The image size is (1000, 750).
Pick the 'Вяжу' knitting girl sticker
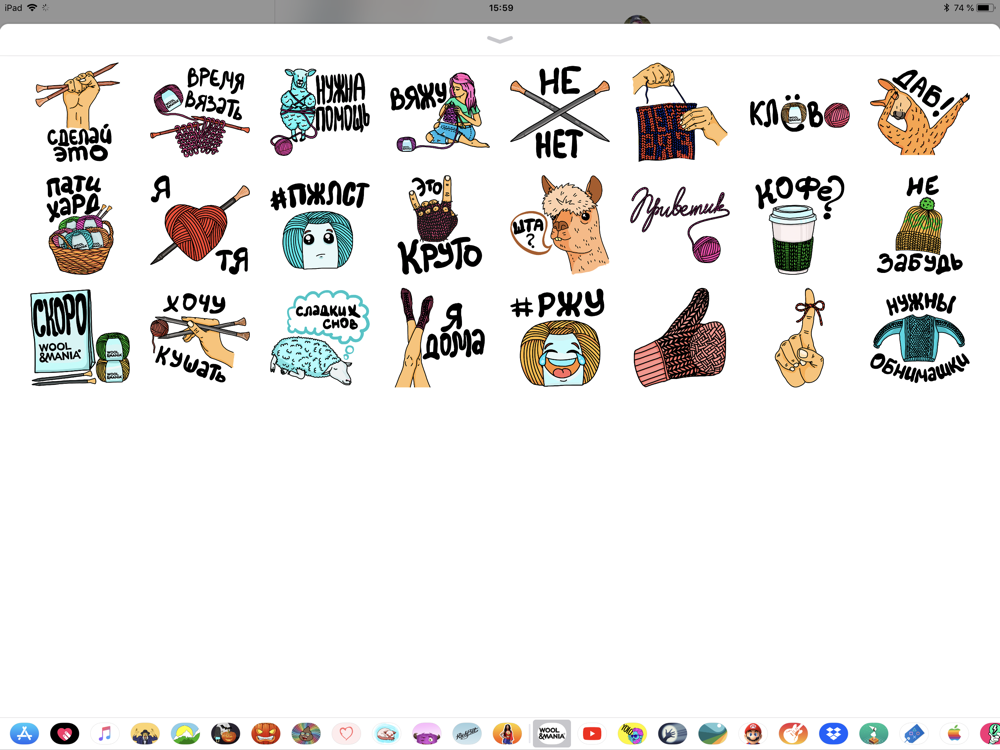coord(439,112)
